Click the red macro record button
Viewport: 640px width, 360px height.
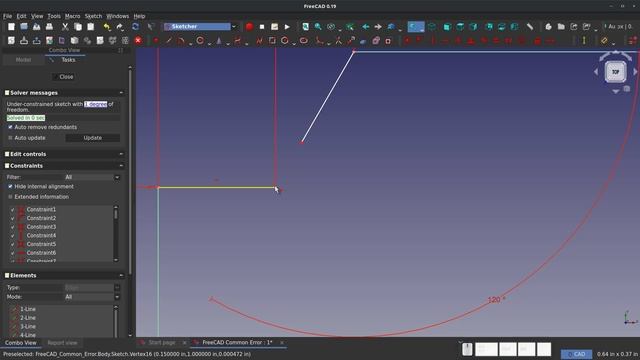(x=249, y=27)
